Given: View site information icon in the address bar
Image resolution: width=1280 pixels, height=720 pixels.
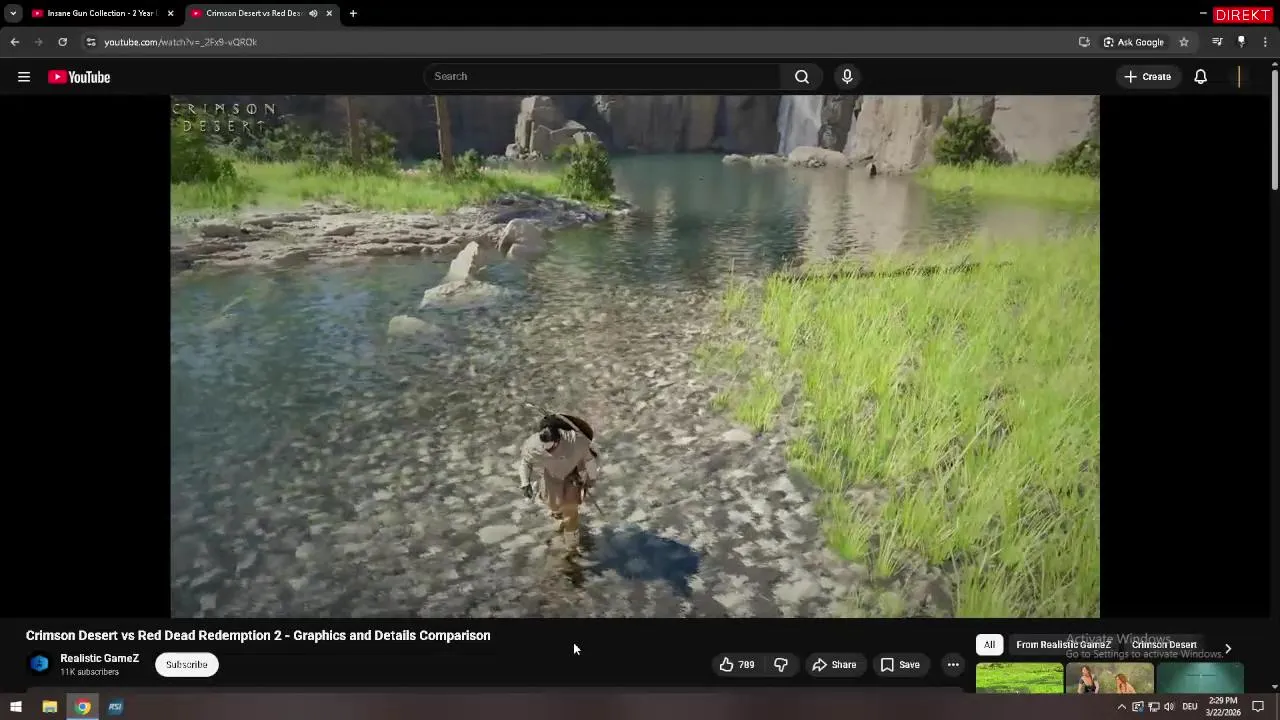Looking at the screenshot, I should [x=91, y=42].
